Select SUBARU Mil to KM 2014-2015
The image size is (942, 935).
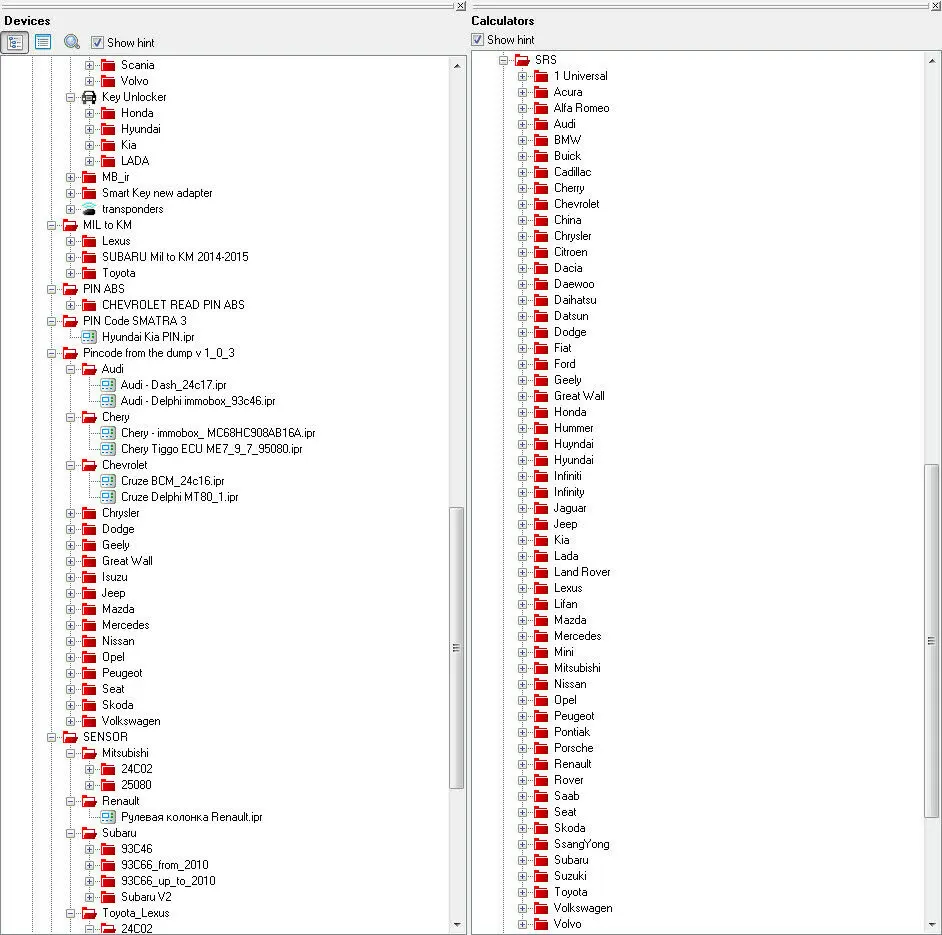[175, 257]
